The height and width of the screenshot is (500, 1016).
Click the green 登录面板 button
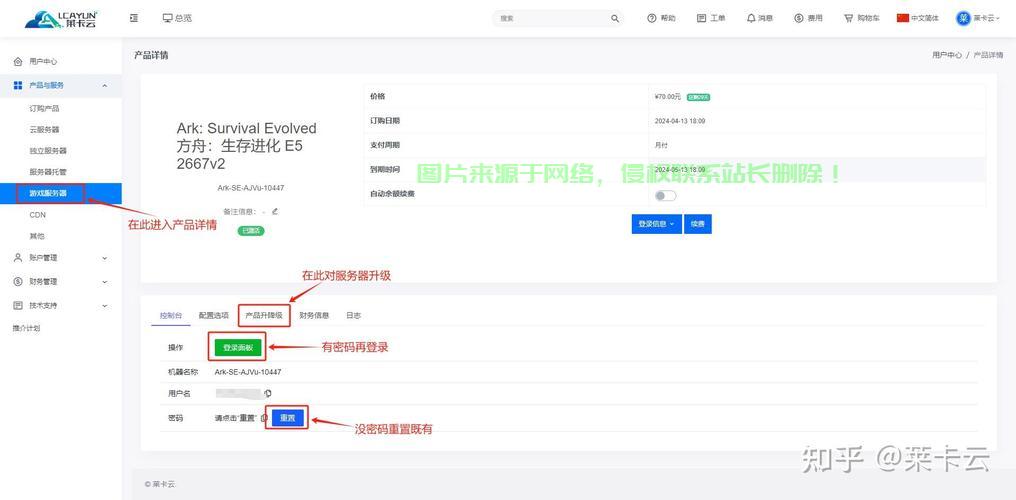[238, 348]
